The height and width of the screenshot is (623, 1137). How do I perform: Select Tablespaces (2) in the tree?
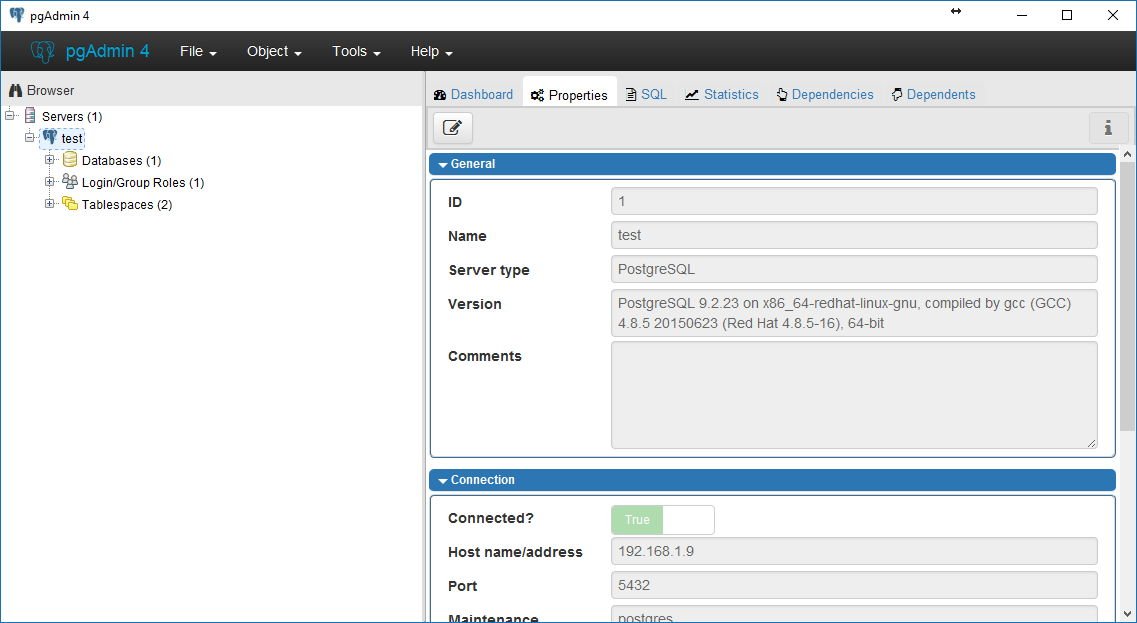[x=127, y=205]
